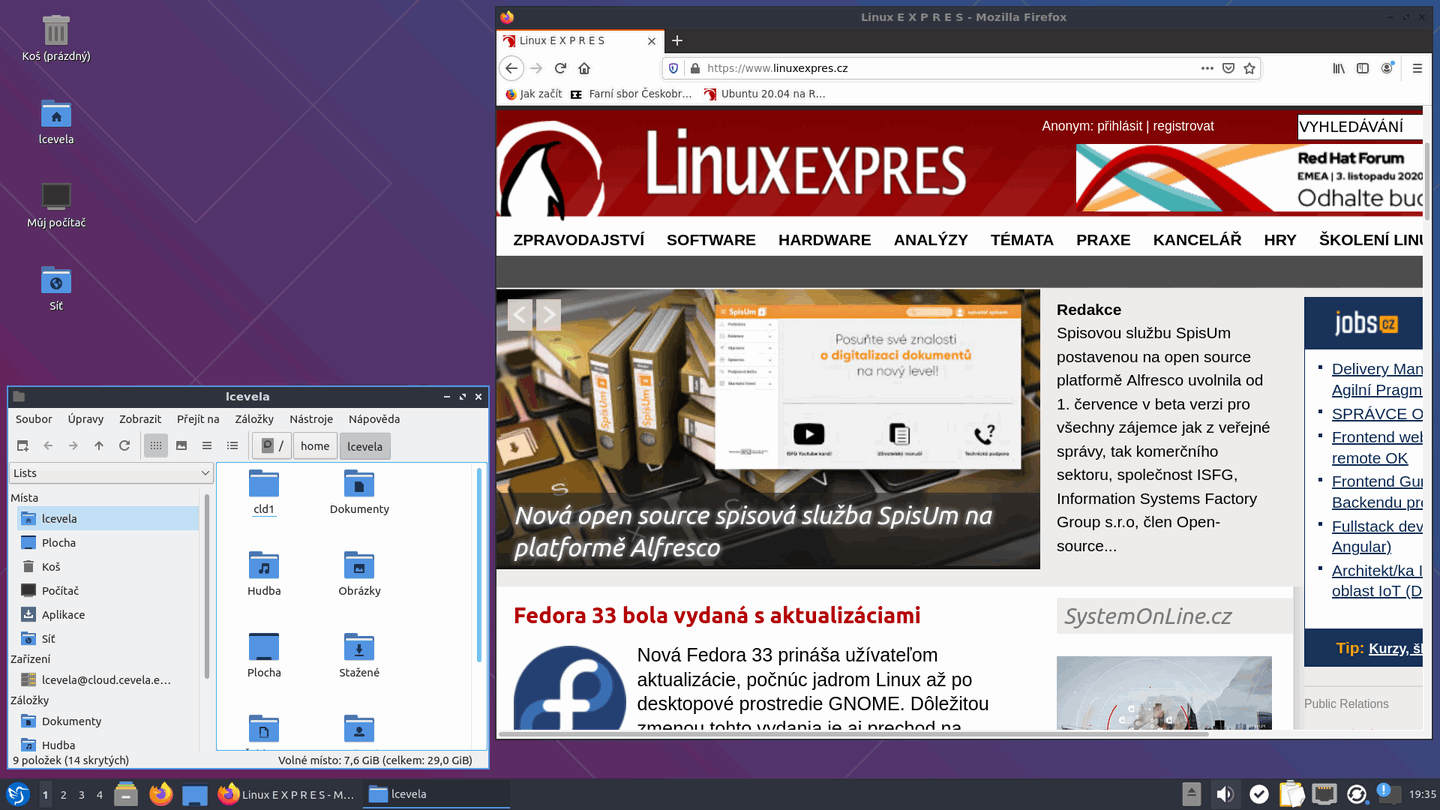Save page to Pocket
Image resolution: width=1440 pixels, height=810 pixels.
[1228, 68]
